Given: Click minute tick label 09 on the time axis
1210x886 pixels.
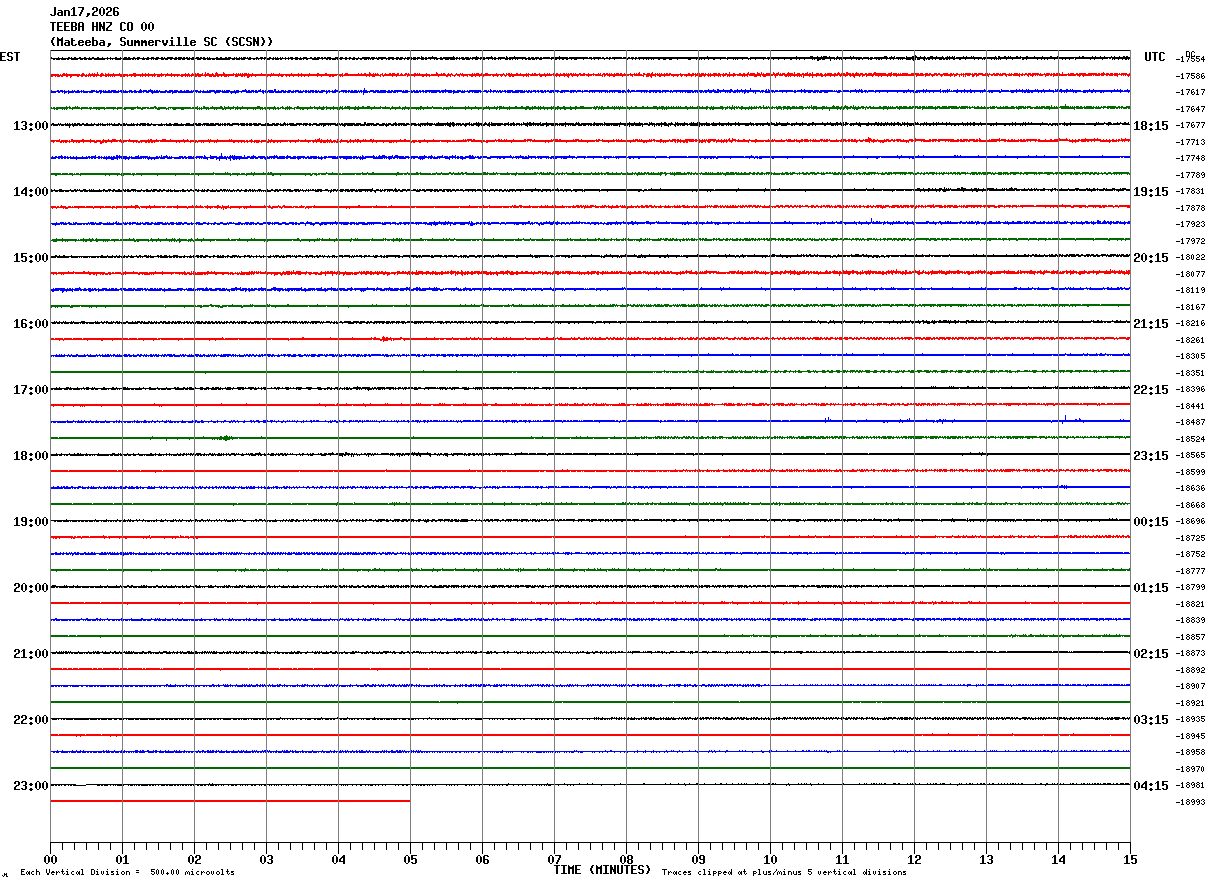Looking at the screenshot, I should pyautogui.click(x=698, y=860).
